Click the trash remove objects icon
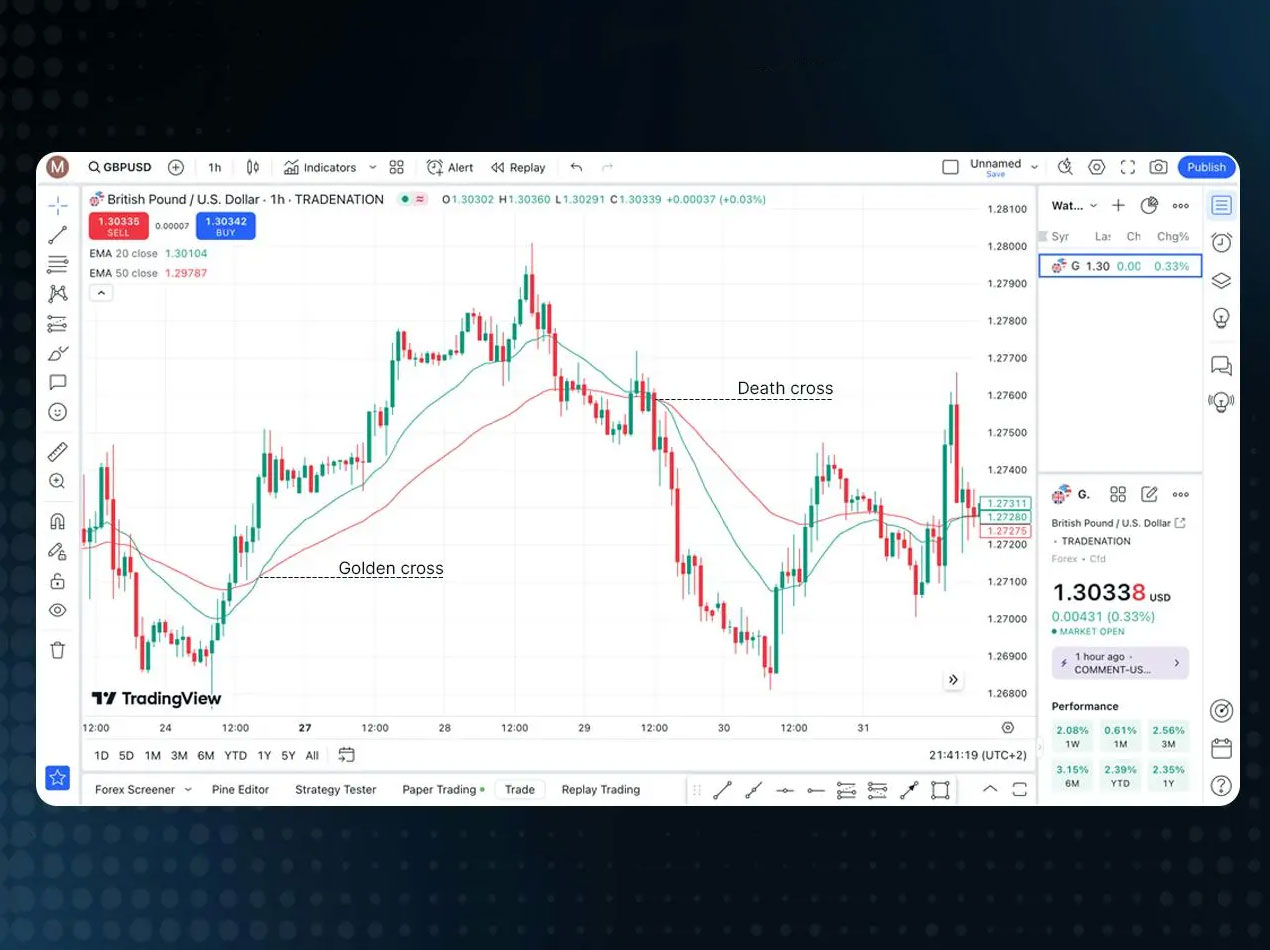1270x950 pixels. click(x=58, y=650)
